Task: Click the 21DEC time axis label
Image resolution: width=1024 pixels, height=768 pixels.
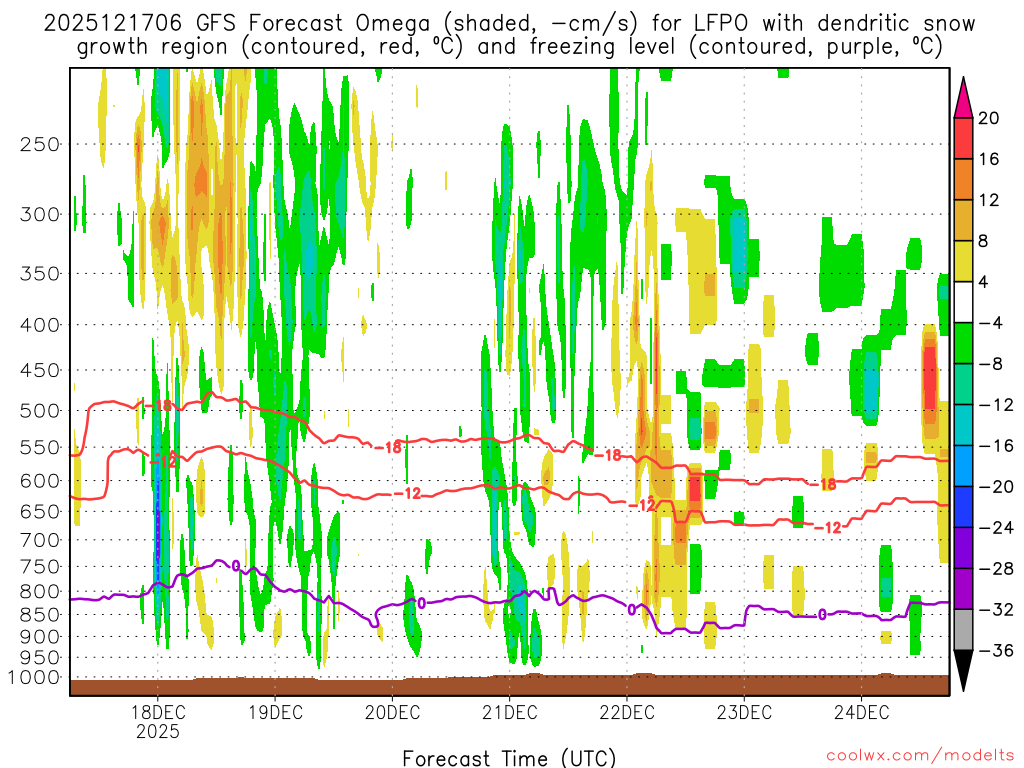Action: pos(509,712)
